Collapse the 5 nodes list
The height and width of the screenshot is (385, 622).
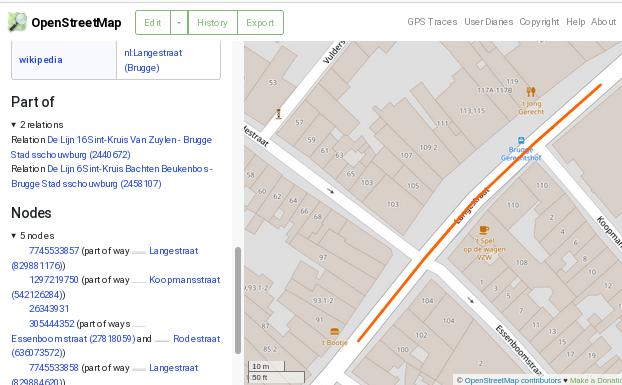(x=13, y=236)
